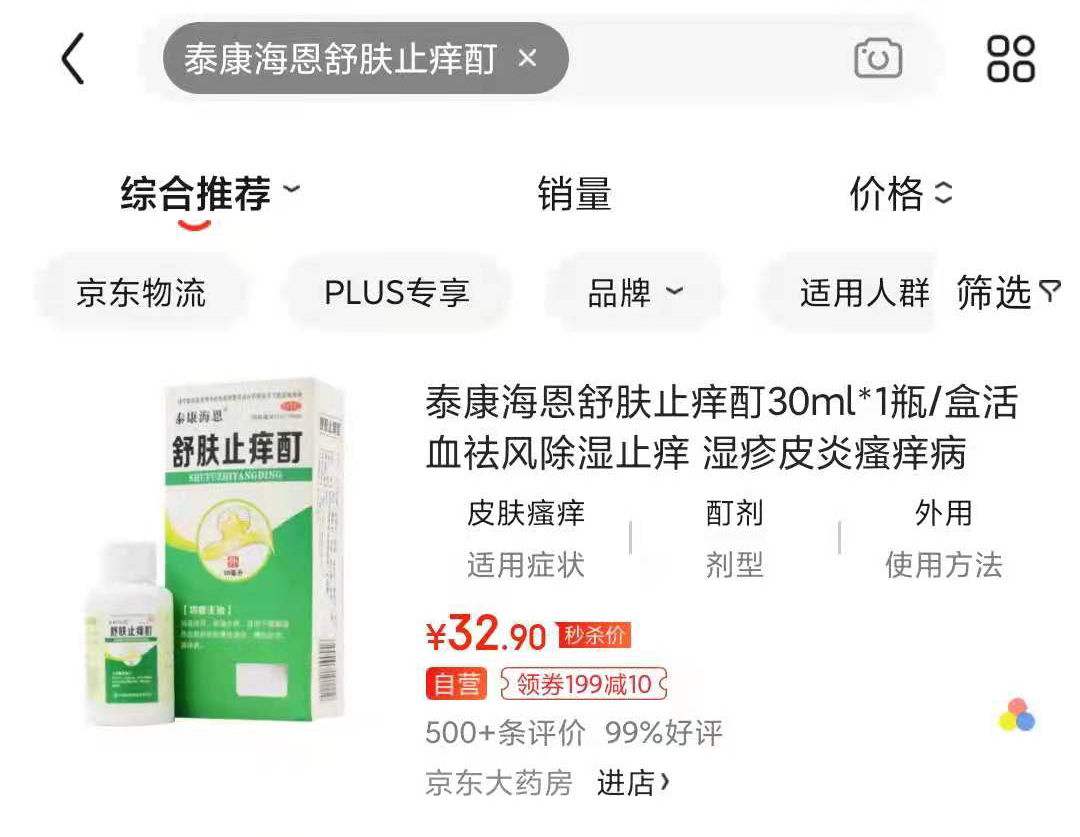
Task: Toggle the 京东物流 filter chip
Action: 141,293
